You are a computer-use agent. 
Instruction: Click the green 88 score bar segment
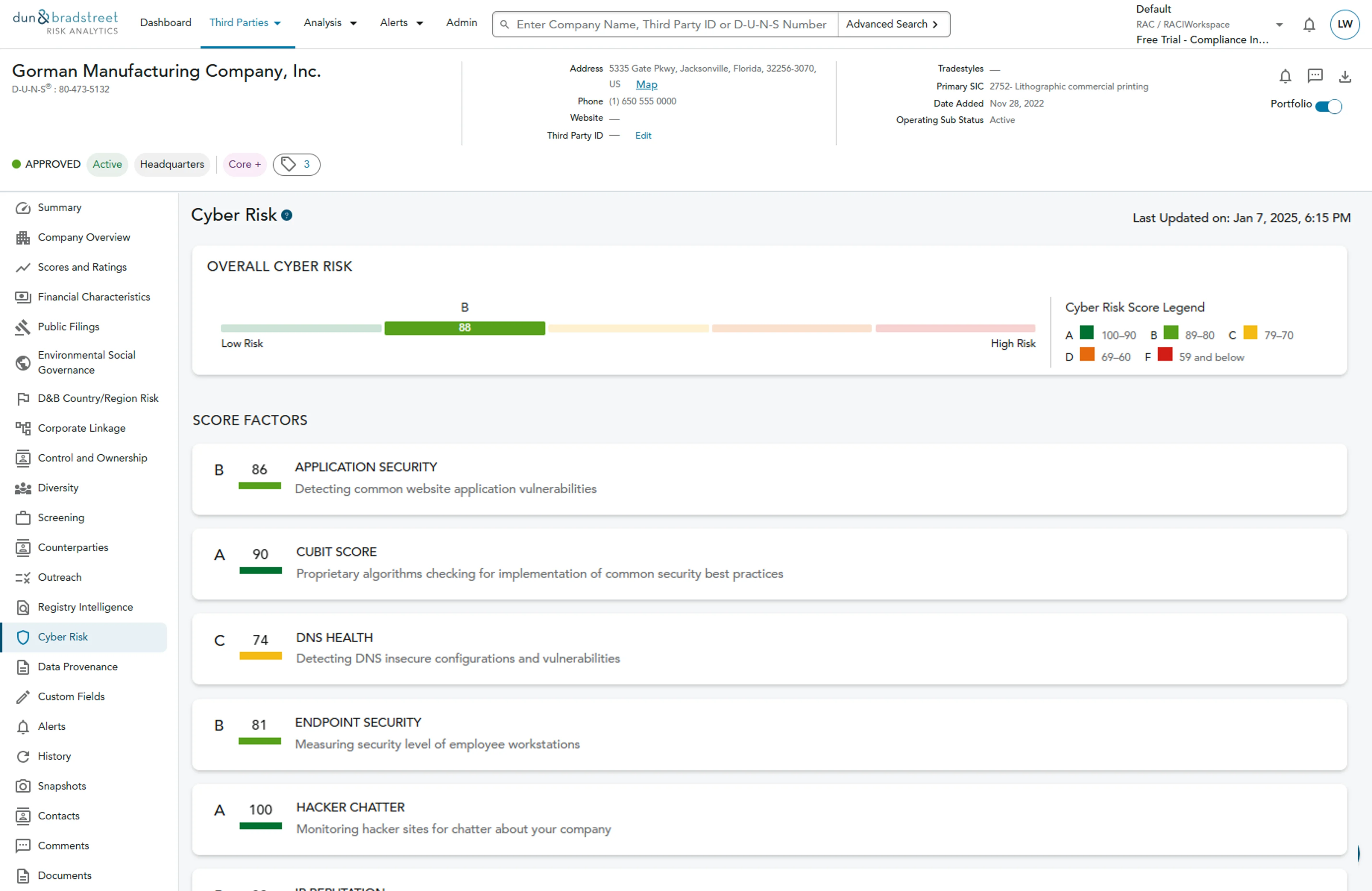(465, 328)
